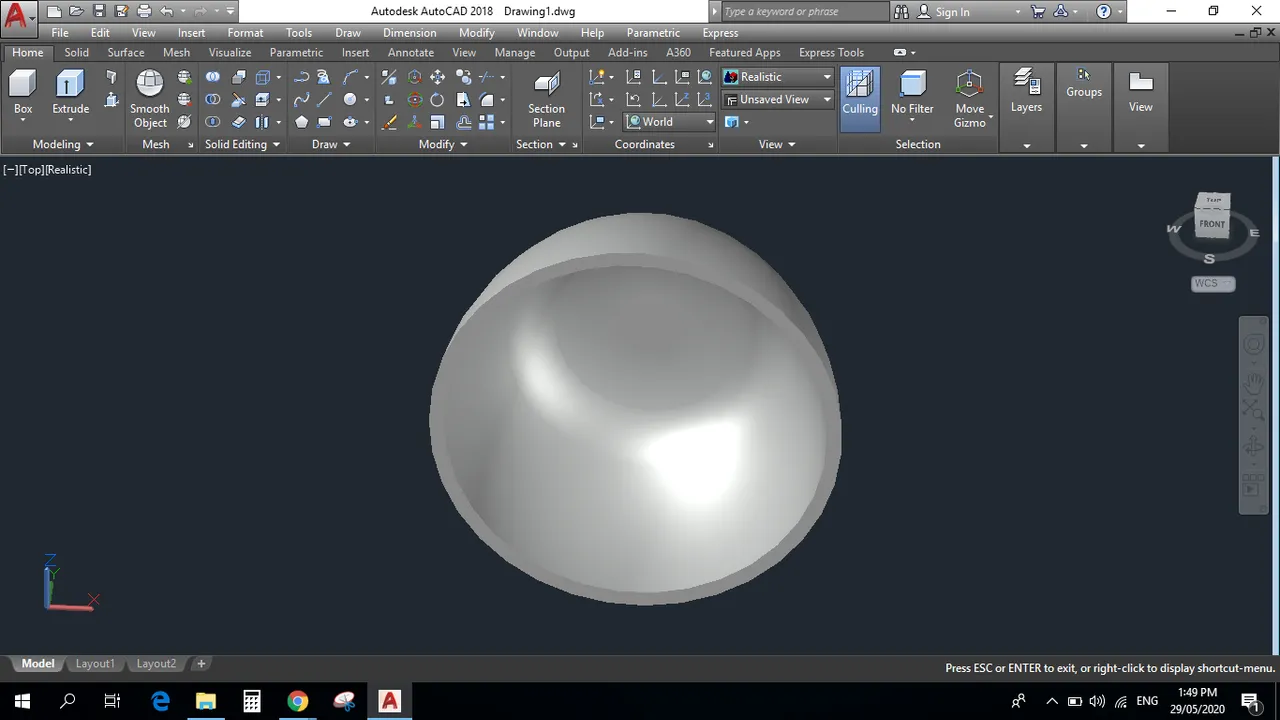Select the Move tool in Modify
The image size is (1280, 720).
point(438,77)
